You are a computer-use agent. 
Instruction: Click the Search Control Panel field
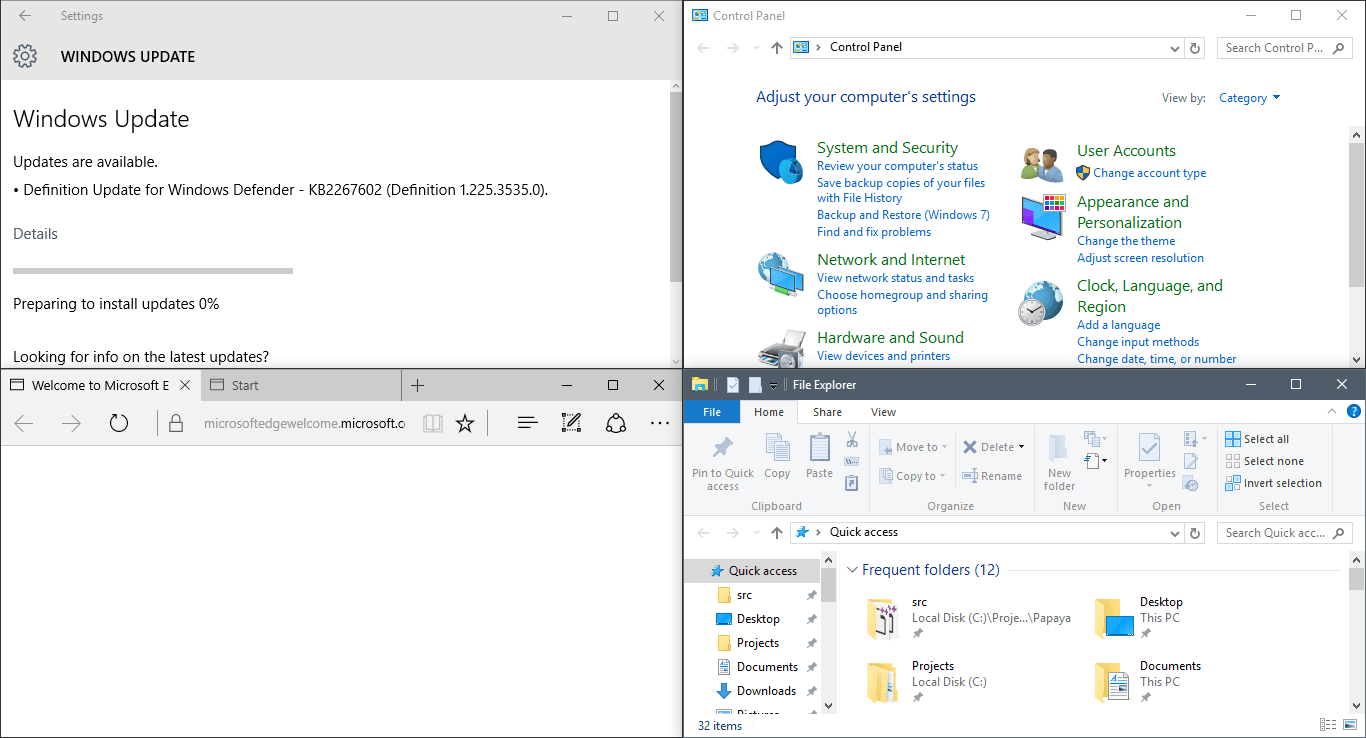(x=1284, y=48)
